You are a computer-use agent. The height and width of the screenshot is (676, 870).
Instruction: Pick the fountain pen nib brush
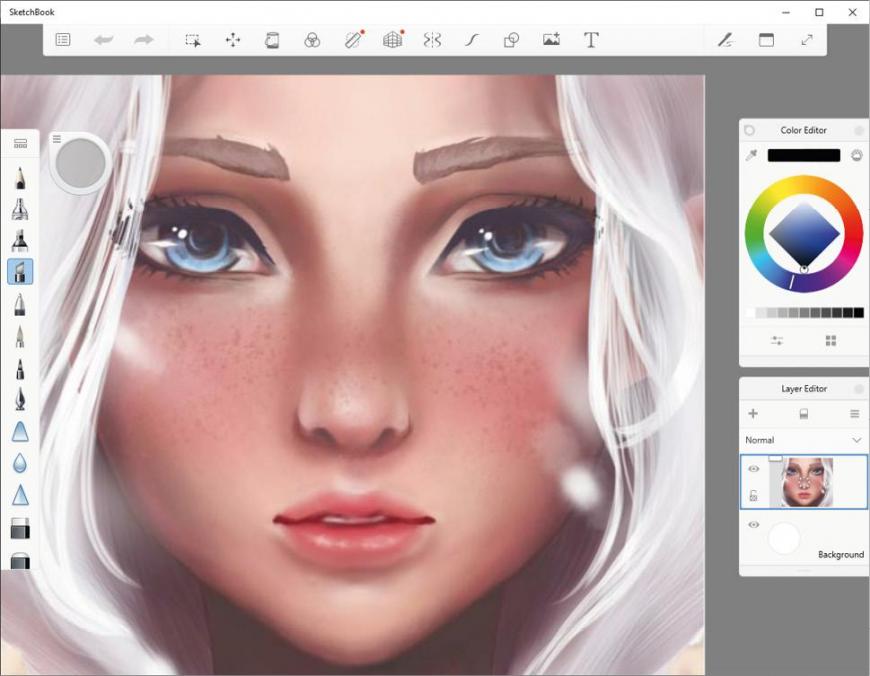20,398
